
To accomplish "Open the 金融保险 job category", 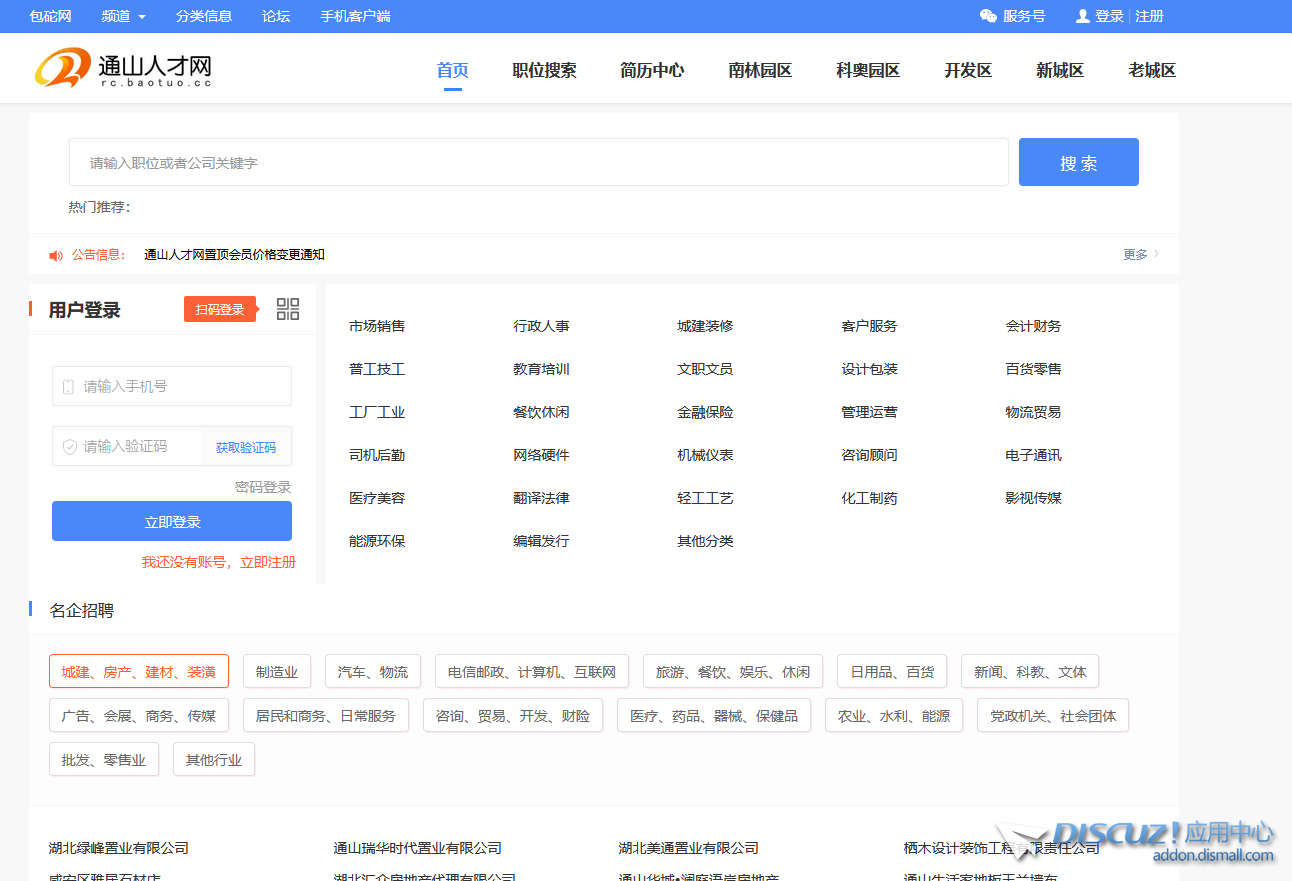I will tap(705, 412).
